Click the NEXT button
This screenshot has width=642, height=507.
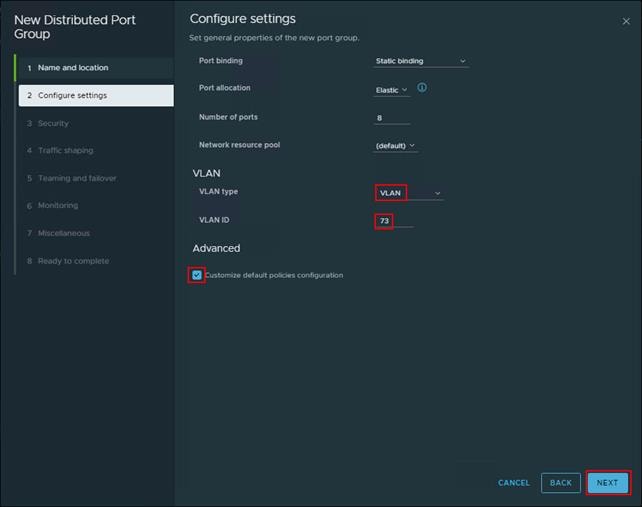[x=608, y=483]
